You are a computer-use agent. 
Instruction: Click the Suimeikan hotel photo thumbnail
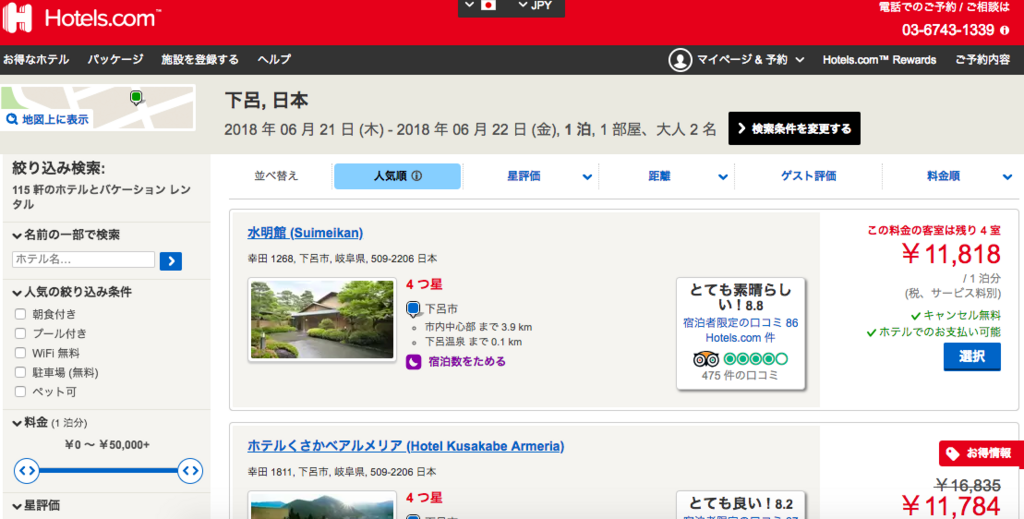(323, 320)
